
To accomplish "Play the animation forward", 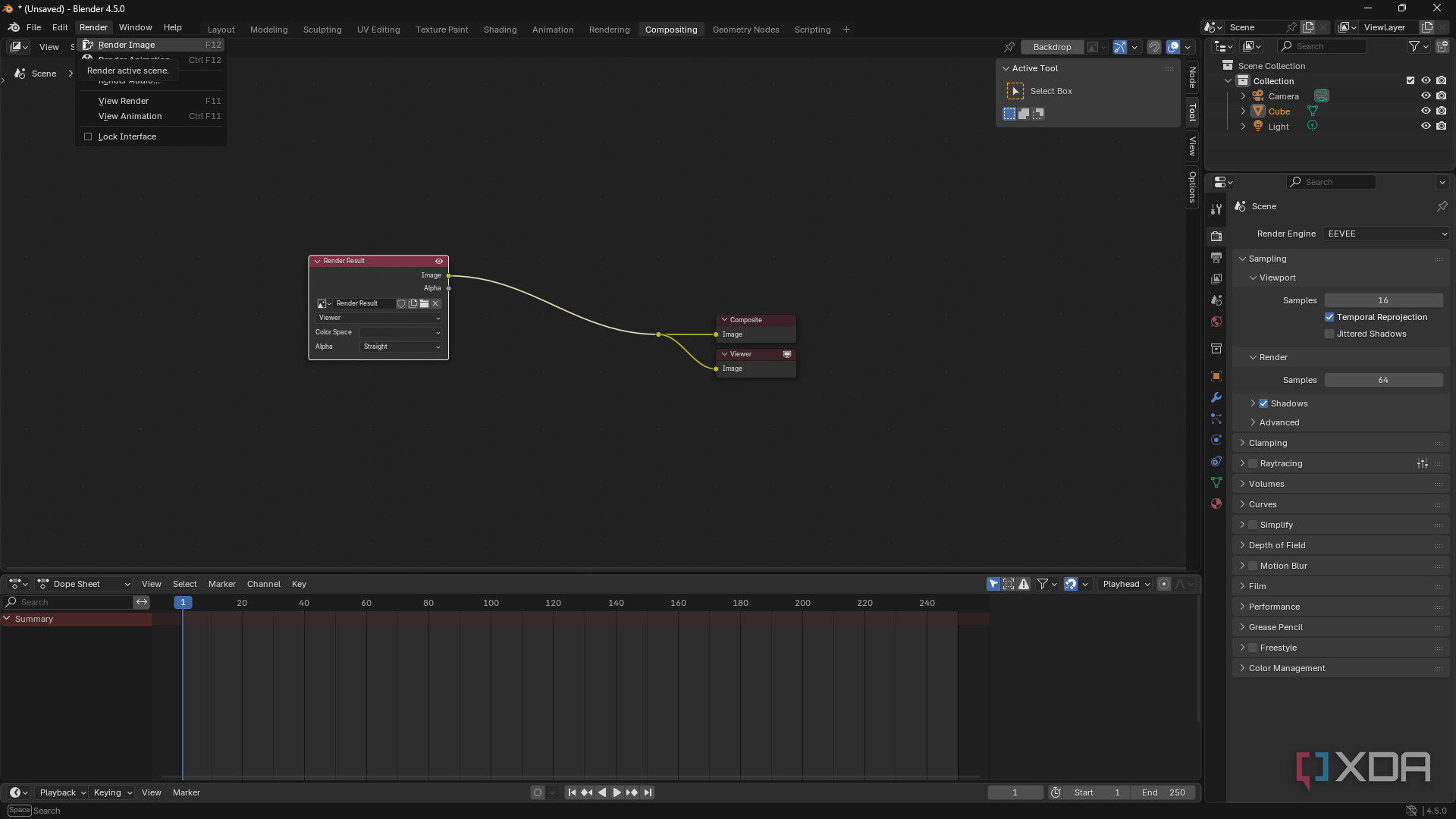I will click(x=617, y=792).
